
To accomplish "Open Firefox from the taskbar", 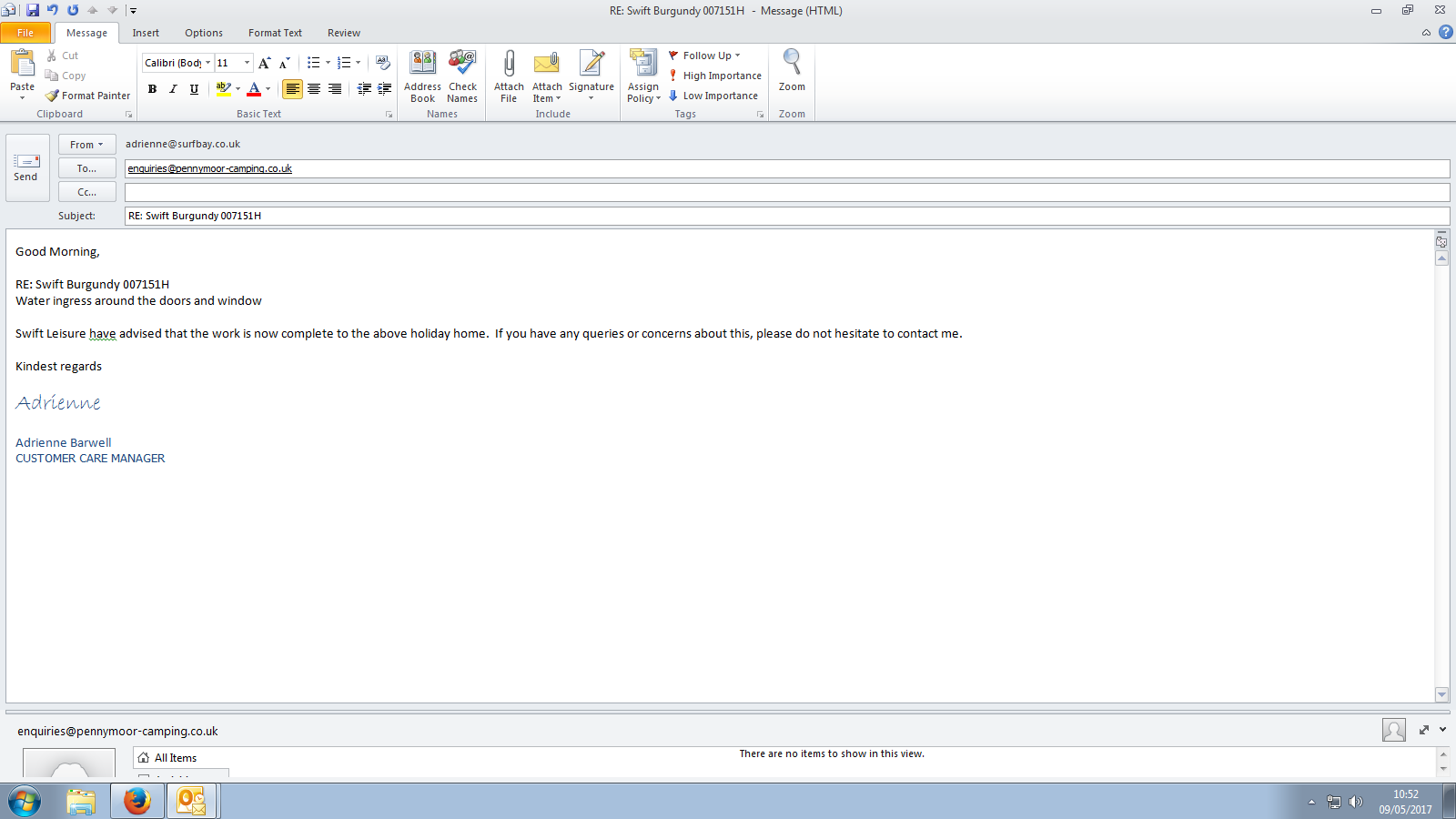I will pyautogui.click(x=137, y=801).
